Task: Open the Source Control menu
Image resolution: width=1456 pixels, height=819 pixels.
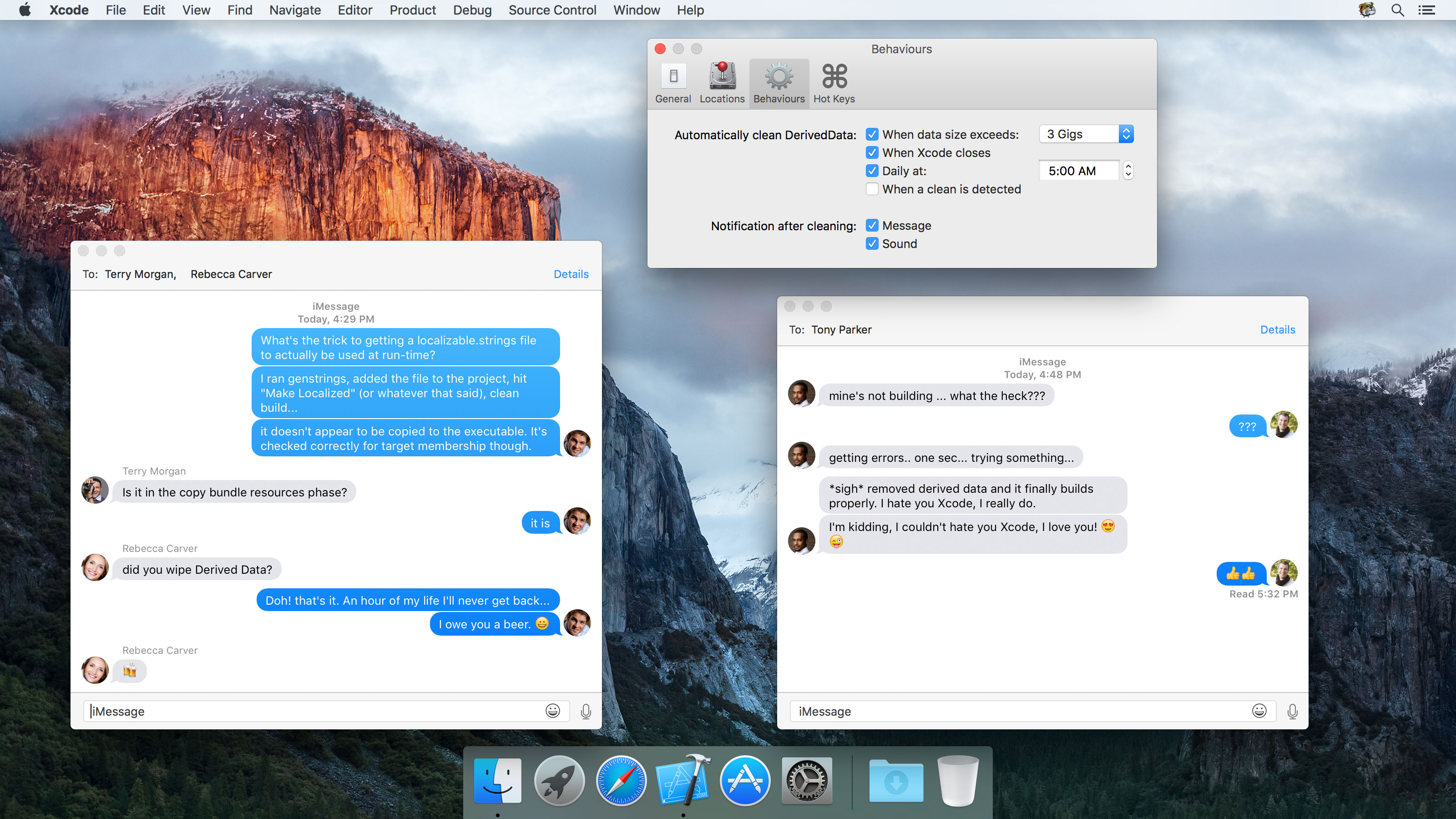Action: coord(552,10)
